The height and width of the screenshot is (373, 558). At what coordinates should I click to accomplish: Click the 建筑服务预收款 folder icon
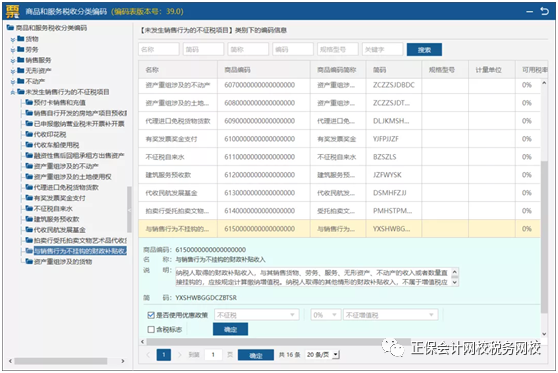point(29,219)
